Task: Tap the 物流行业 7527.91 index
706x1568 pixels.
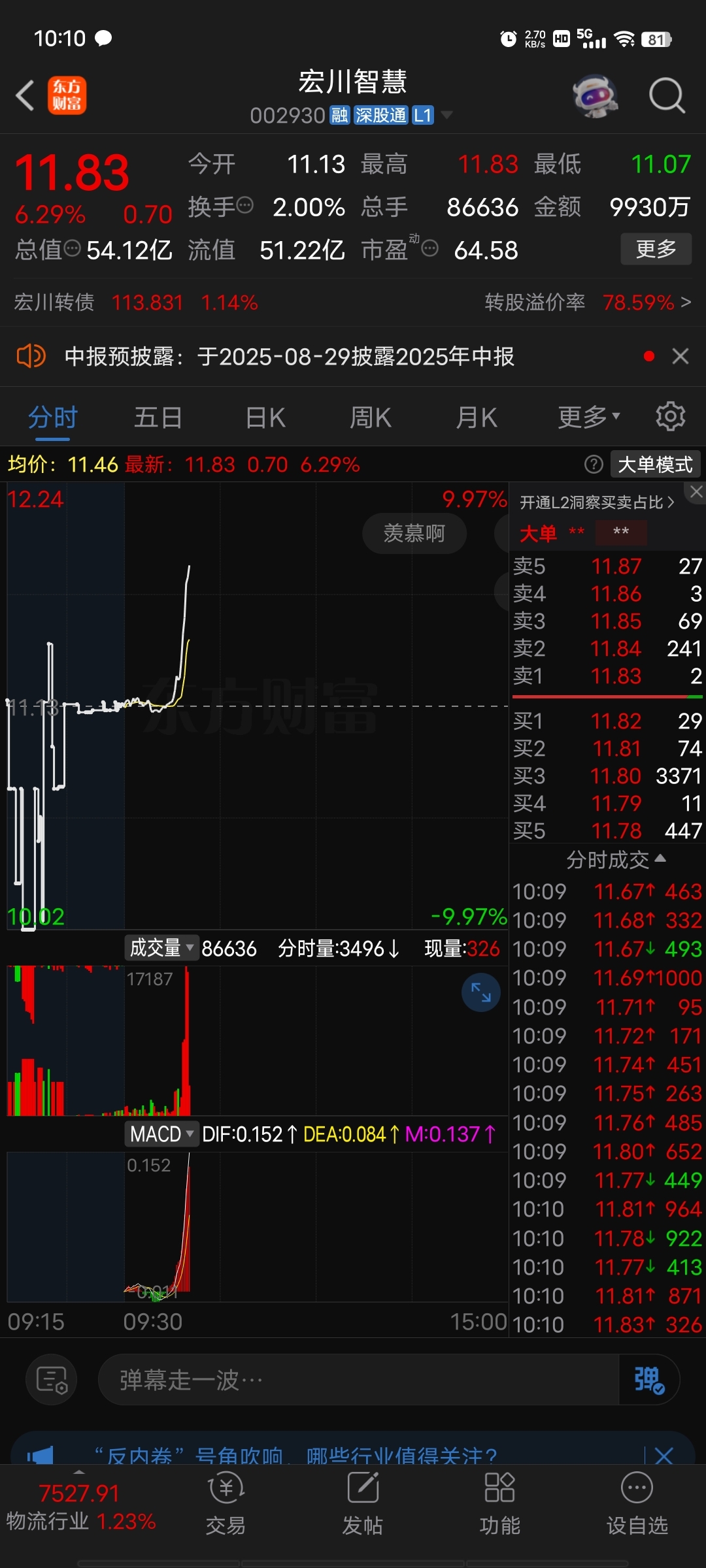Action: (x=80, y=1507)
